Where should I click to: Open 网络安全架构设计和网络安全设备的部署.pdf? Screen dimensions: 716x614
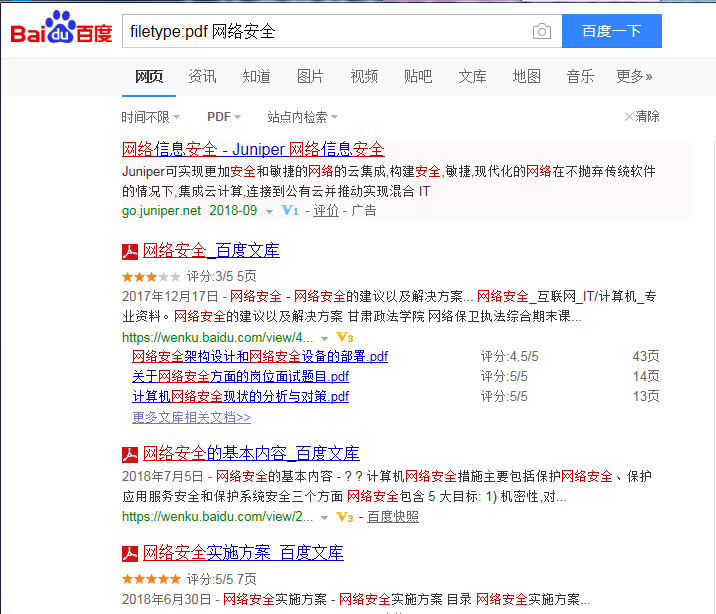(260, 357)
